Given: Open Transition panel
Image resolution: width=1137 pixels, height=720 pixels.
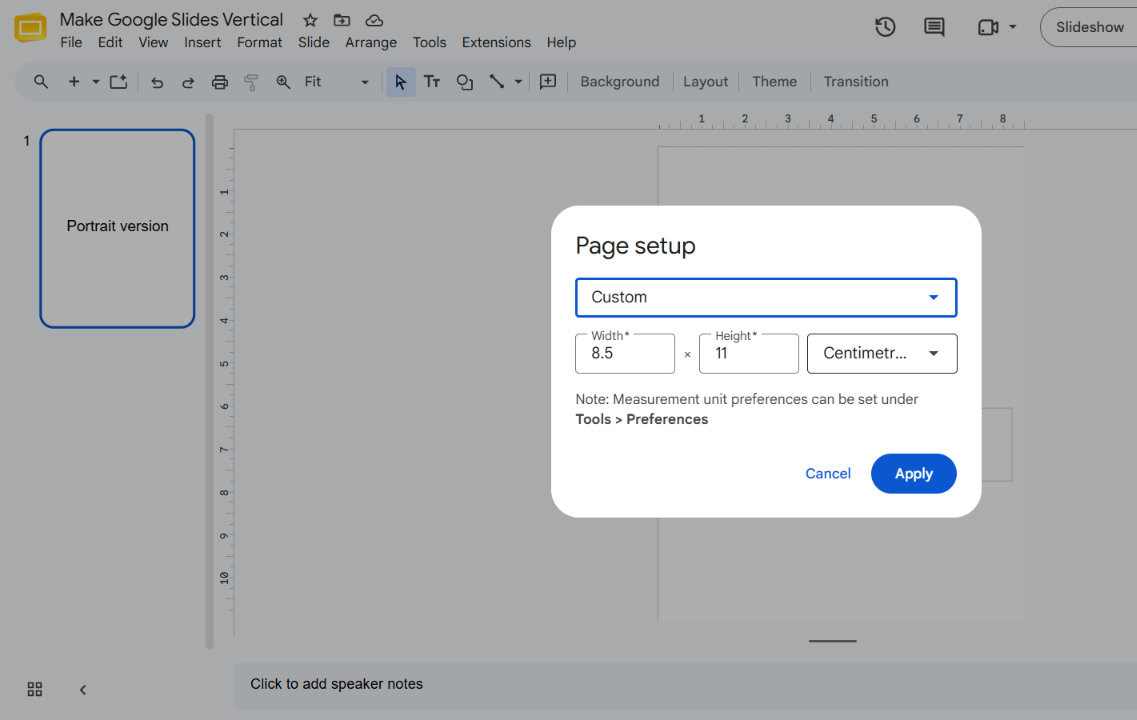Looking at the screenshot, I should [x=856, y=82].
